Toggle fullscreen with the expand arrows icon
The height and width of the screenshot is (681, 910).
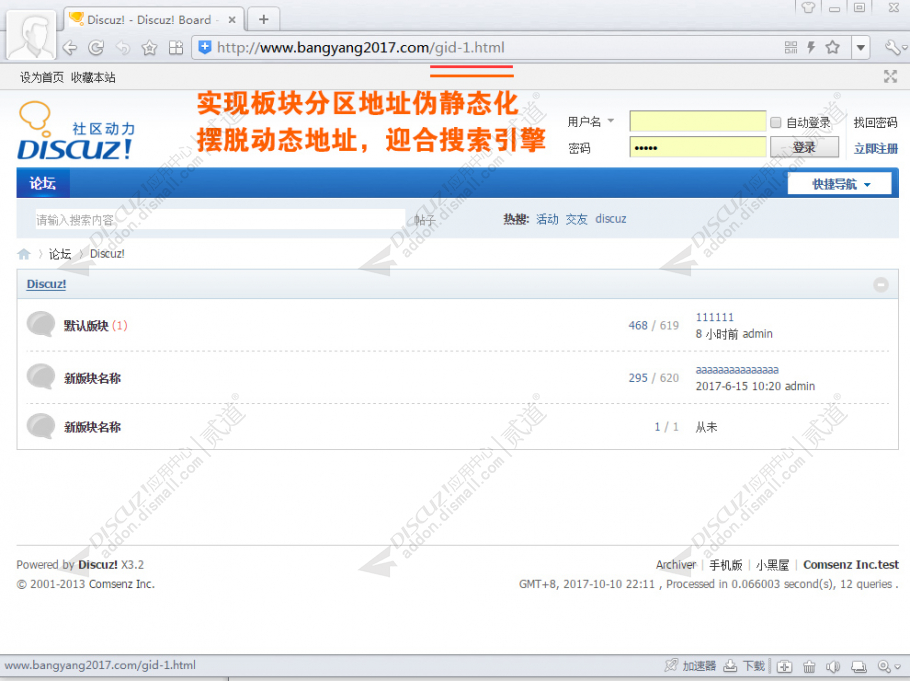coord(890,76)
